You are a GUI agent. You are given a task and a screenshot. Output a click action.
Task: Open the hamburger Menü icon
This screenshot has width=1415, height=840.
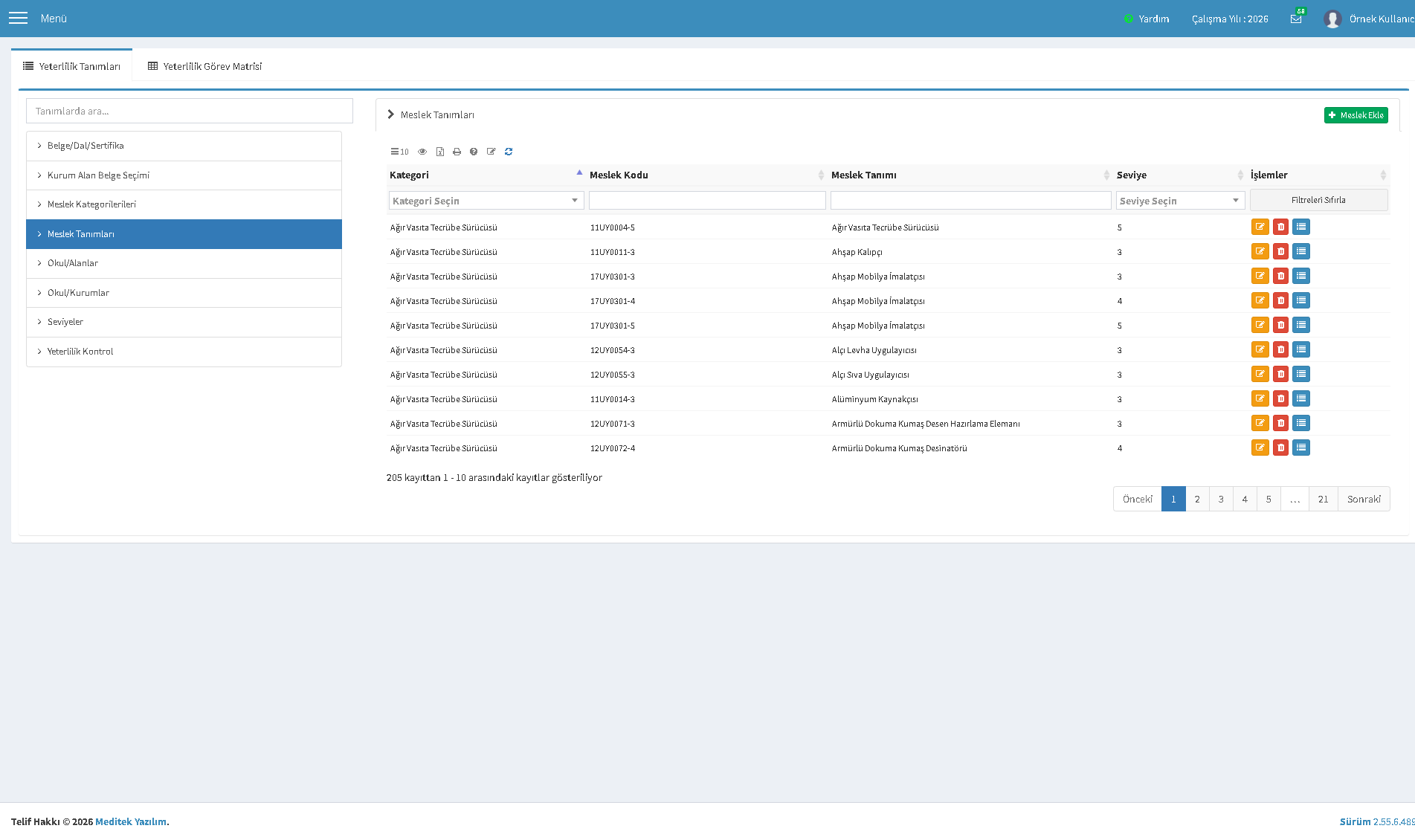pyautogui.click(x=18, y=18)
